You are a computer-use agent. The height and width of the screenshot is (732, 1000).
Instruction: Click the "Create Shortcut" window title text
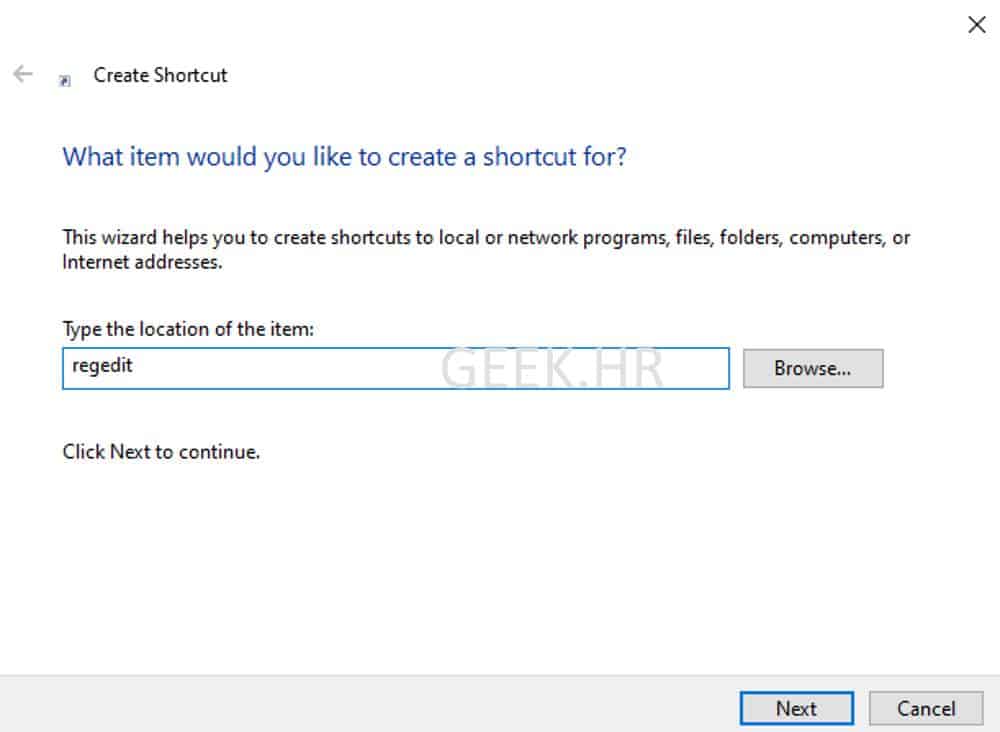pos(160,75)
